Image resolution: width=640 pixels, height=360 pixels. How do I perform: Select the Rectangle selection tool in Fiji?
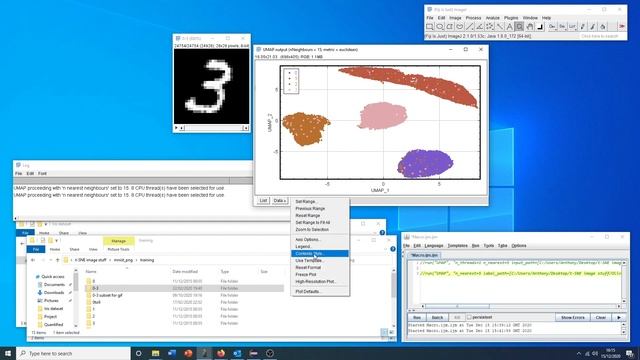pos(430,27)
